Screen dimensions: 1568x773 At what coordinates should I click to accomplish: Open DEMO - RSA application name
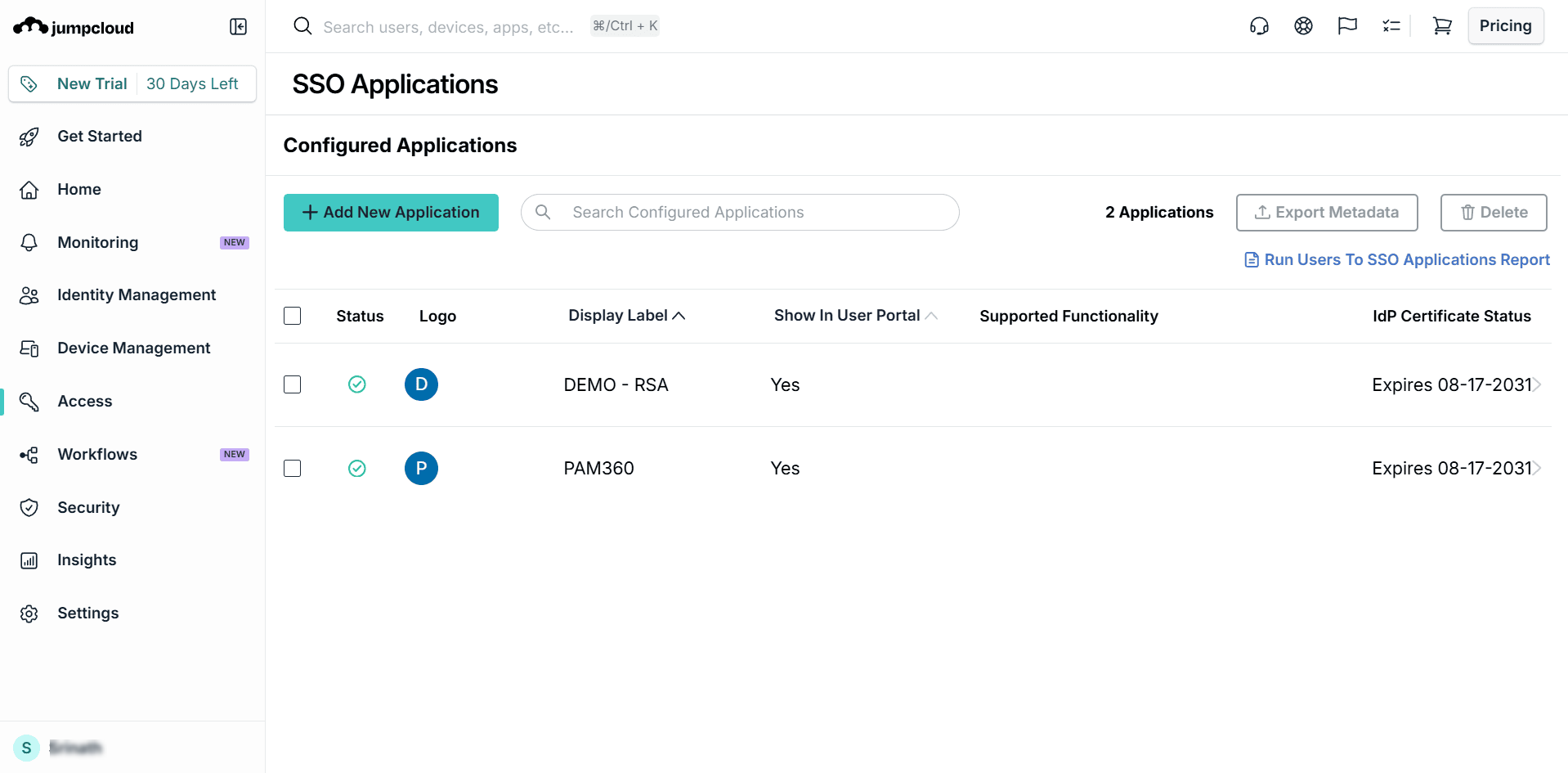tap(616, 385)
